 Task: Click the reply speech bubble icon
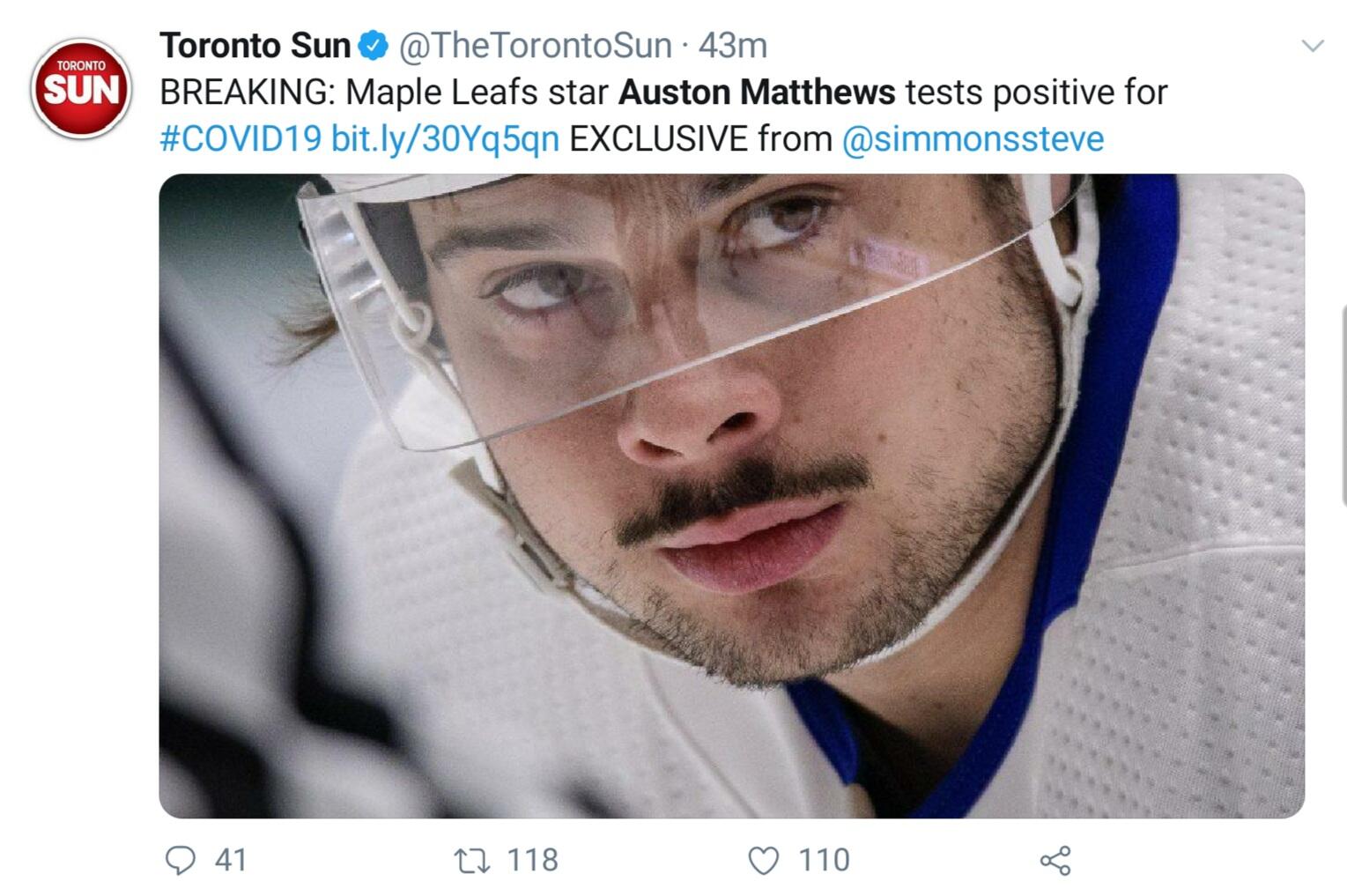181,860
